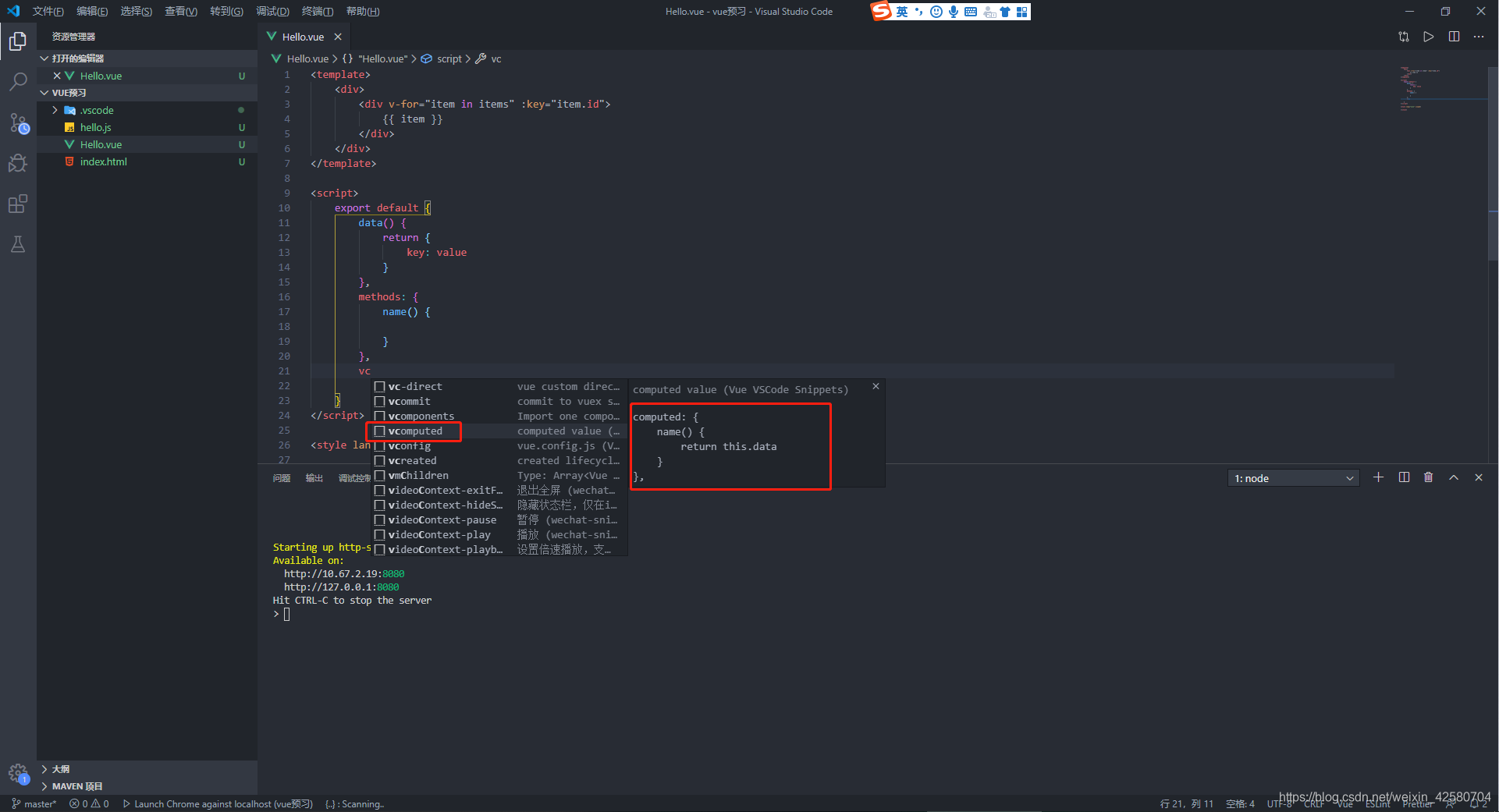Open Sogou soft keyboard icon
The height and width of the screenshot is (812, 1499).
(971, 12)
